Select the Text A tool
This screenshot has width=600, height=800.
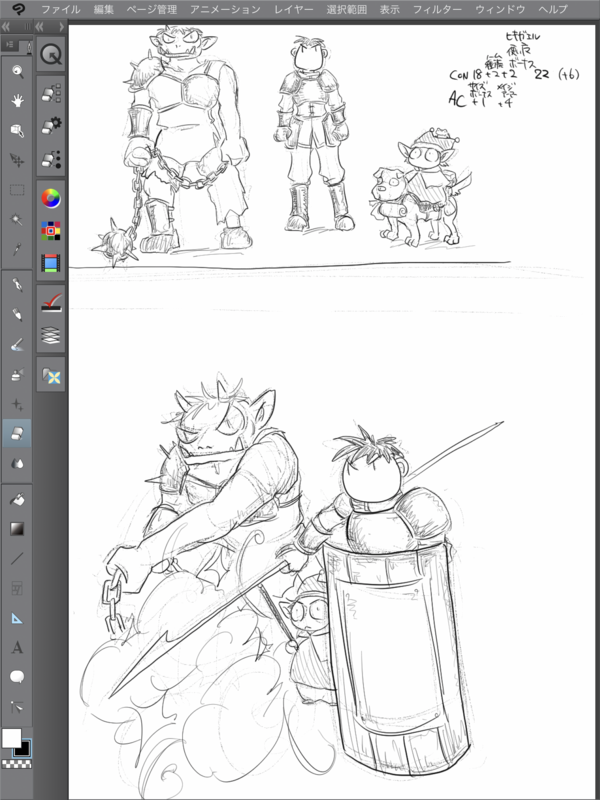(17, 648)
